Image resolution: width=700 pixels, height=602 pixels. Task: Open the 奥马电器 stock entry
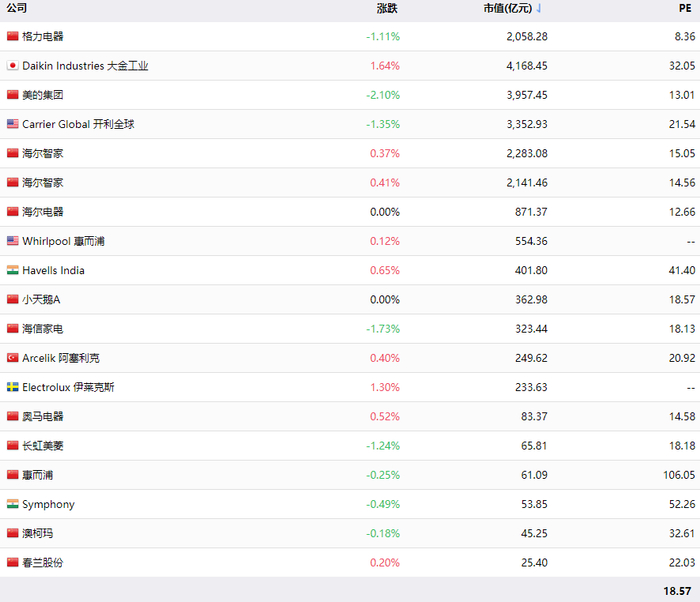(43, 416)
